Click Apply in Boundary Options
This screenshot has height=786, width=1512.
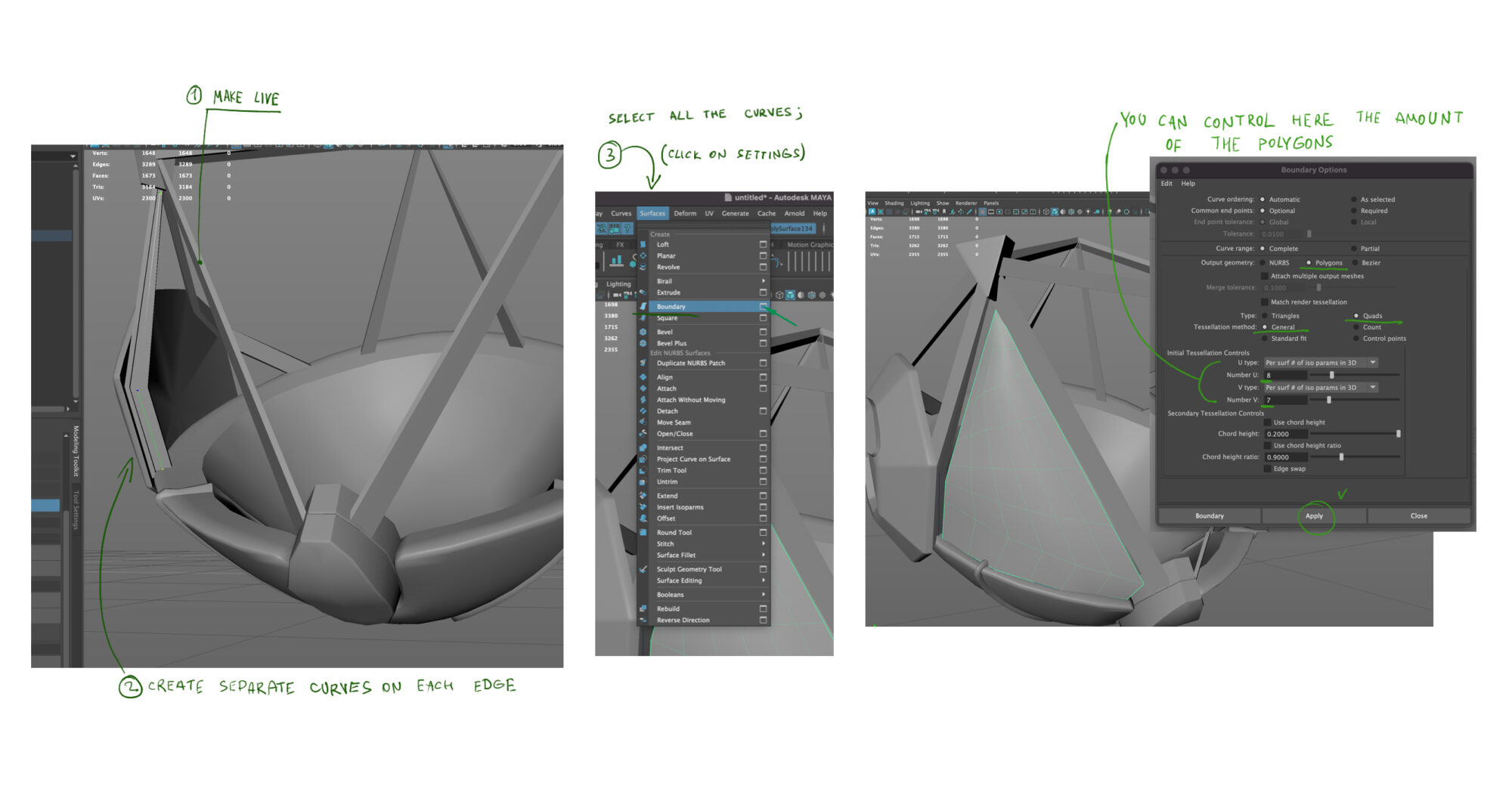[1314, 516]
